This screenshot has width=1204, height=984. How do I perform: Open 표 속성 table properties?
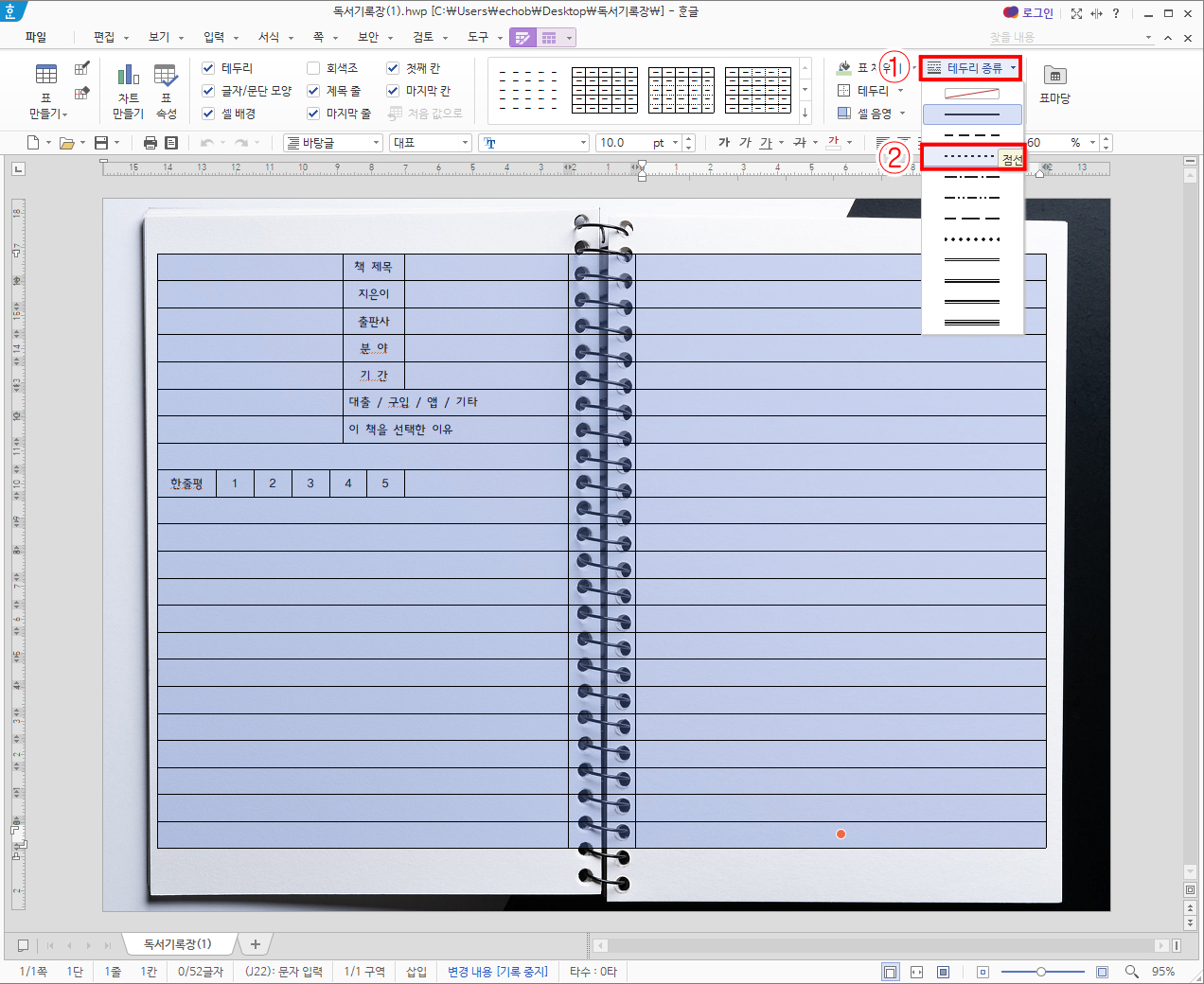(166, 91)
